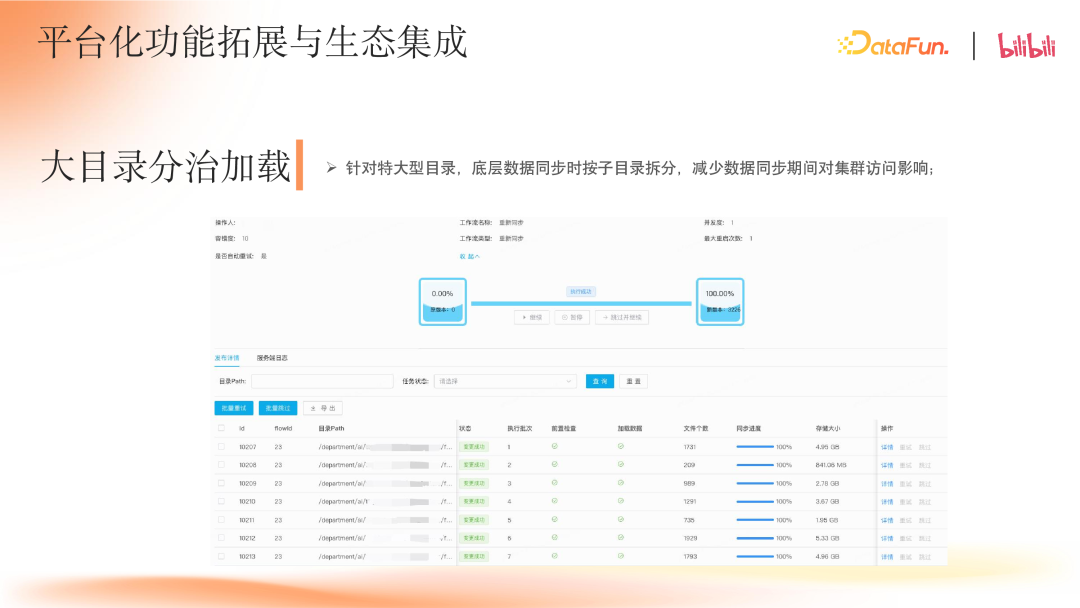The height and width of the screenshot is (608, 1080).
Task: Open 详情 link for row 10211
Action: point(887,520)
